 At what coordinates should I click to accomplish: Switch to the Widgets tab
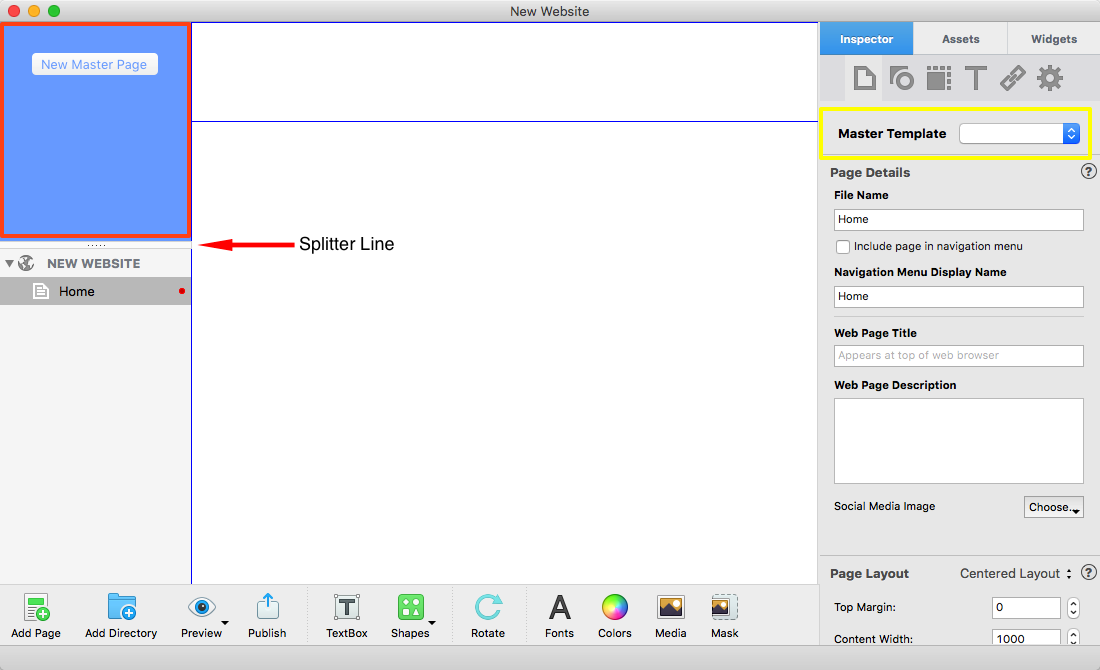(1054, 39)
